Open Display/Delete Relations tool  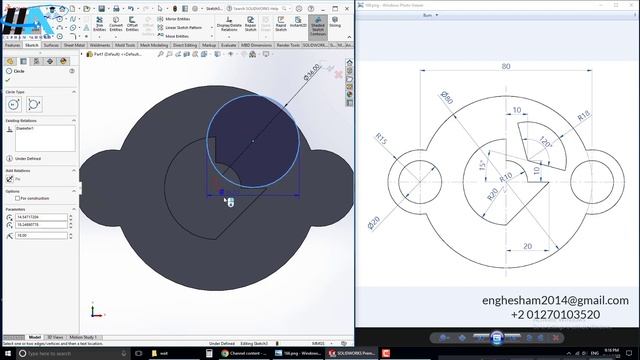229,24
